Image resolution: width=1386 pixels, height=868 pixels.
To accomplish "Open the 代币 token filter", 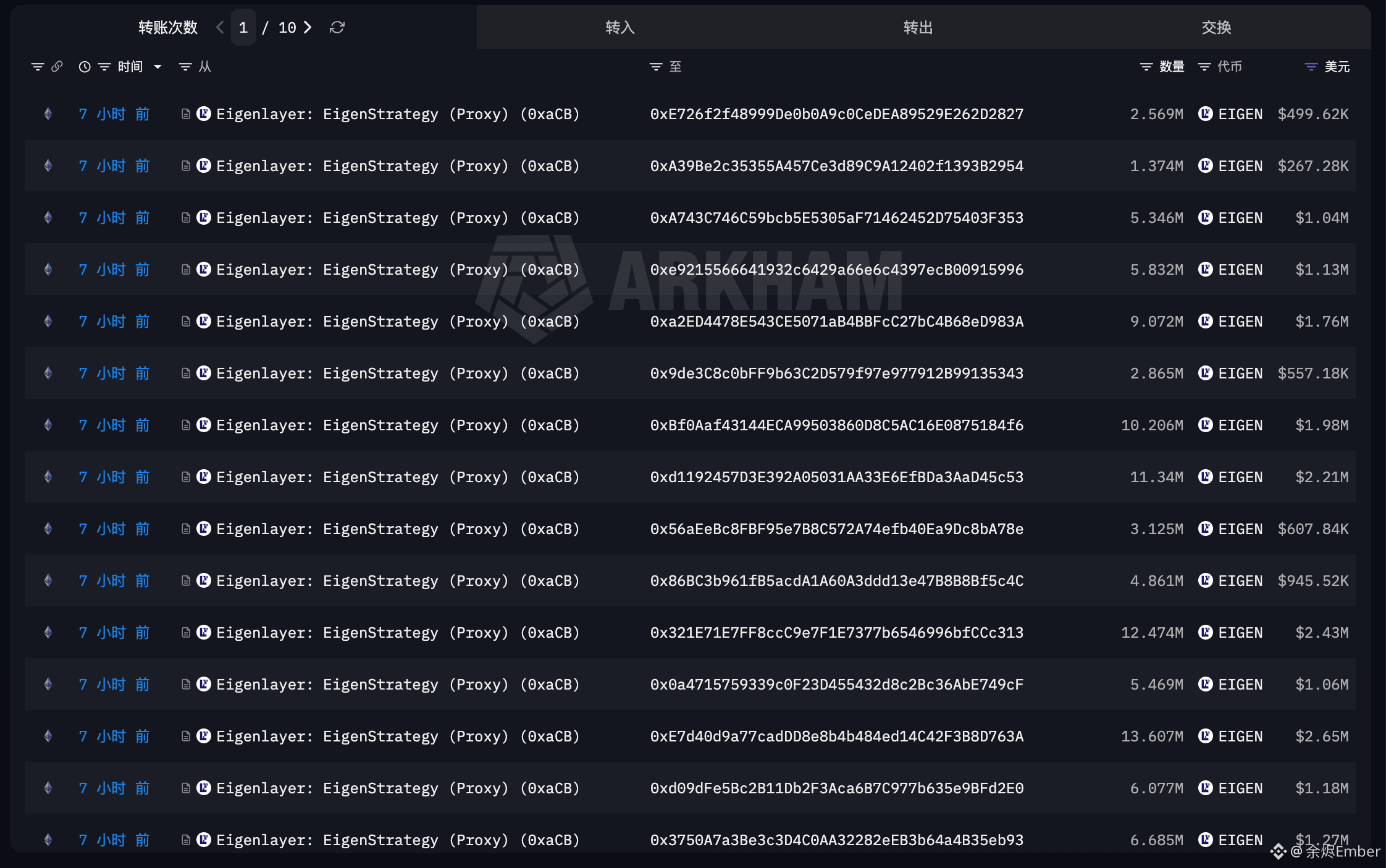I will pos(1204,67).
